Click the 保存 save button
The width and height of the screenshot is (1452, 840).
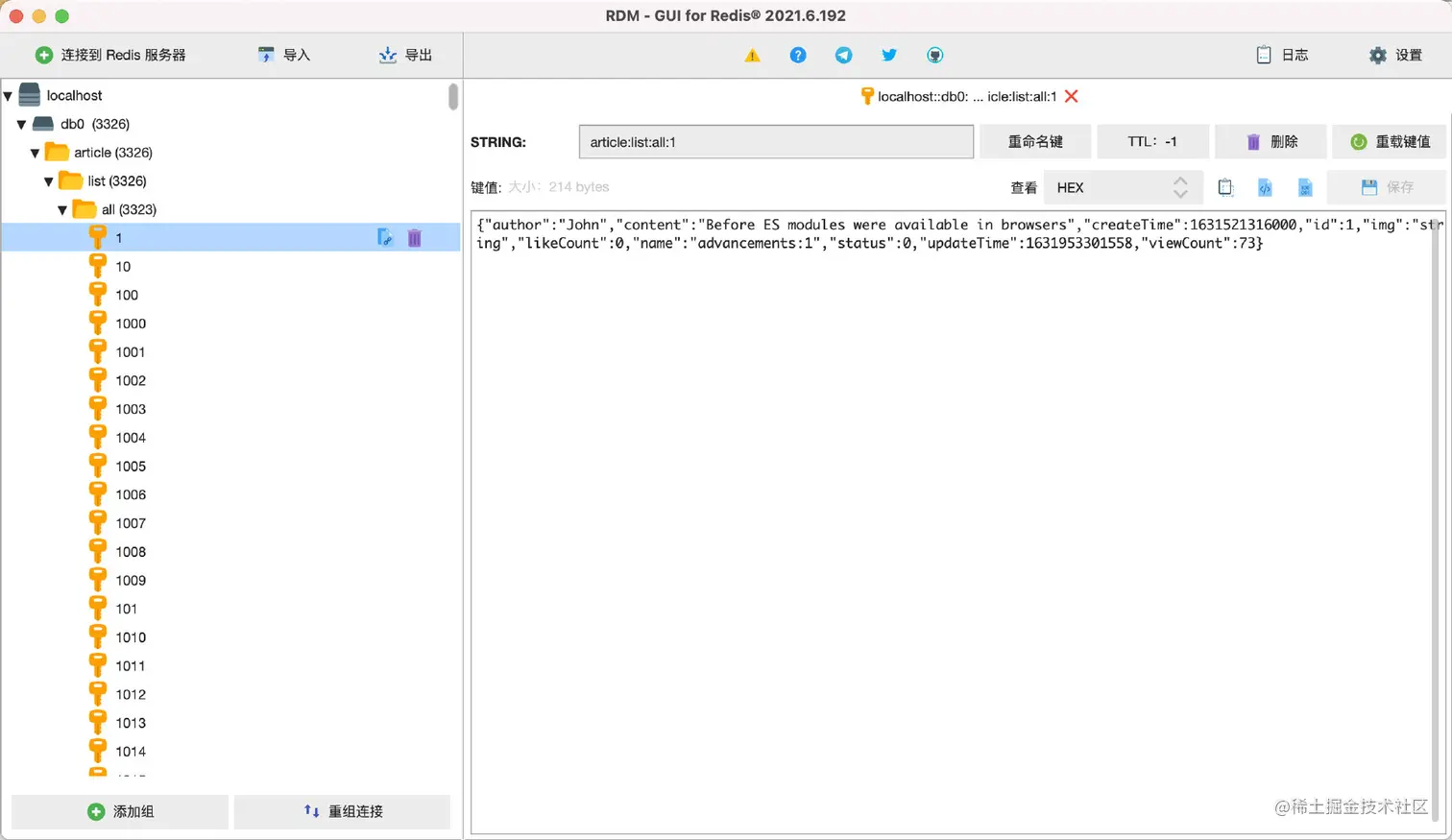click(x=1387, y=187)
